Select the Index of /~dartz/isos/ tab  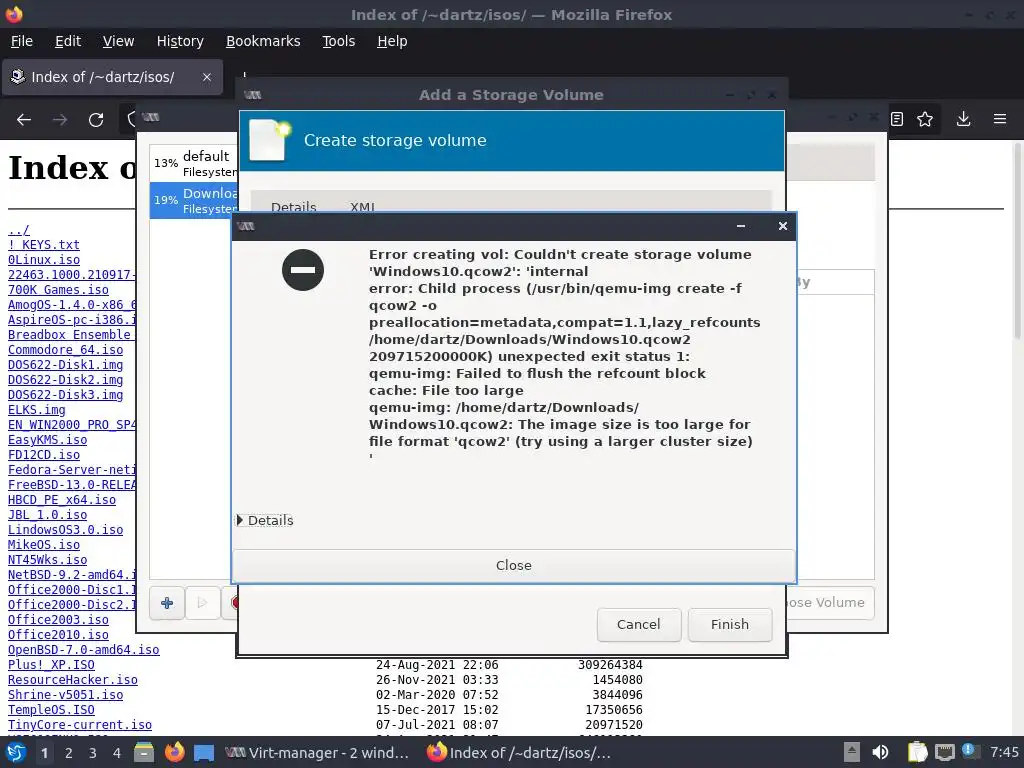click(x=112, y=77)
